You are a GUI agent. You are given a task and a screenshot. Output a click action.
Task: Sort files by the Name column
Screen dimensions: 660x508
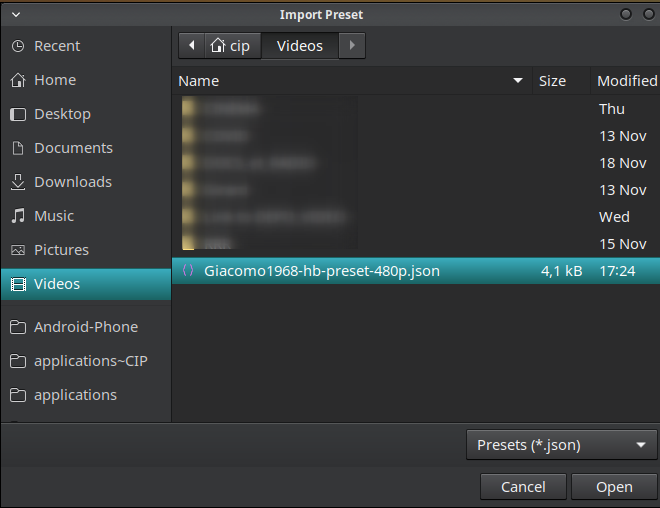[352, 81]
